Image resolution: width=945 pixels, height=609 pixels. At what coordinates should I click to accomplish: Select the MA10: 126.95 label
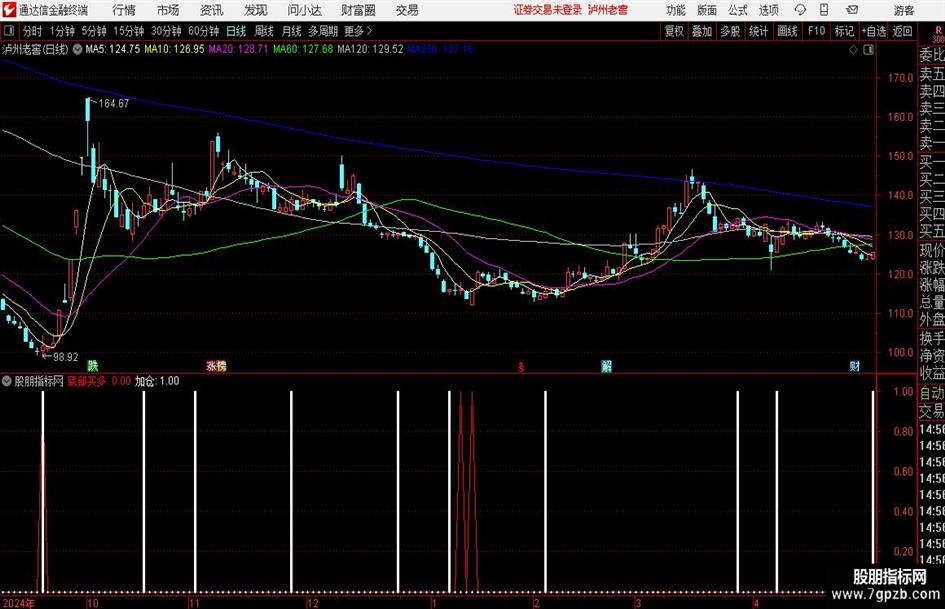(x=175, y=49)
